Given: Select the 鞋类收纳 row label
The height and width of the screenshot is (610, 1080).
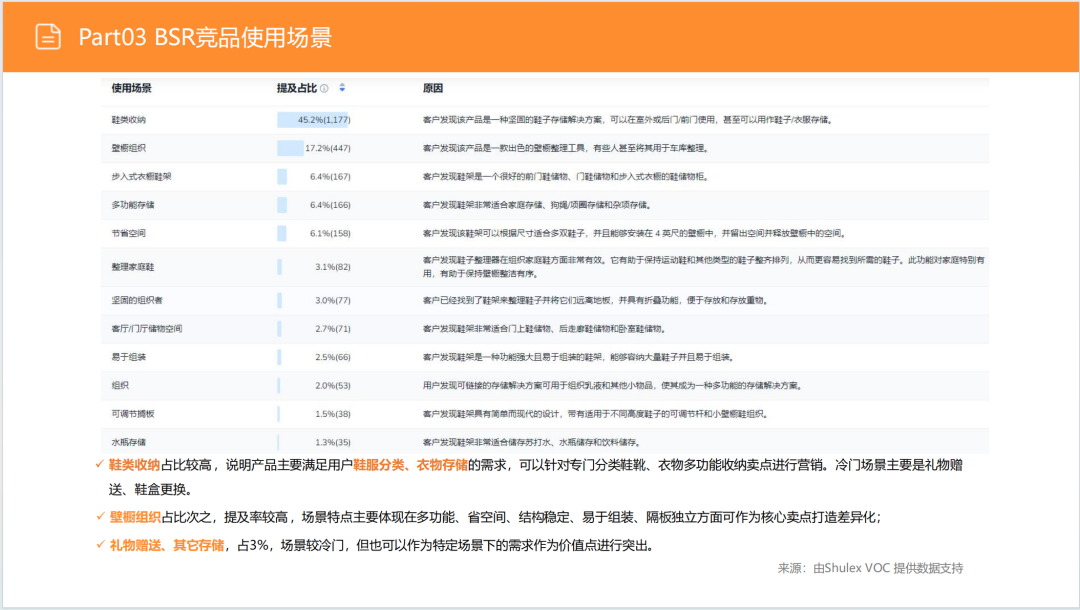Looking at the screenshot, I should tap(129, 120).
